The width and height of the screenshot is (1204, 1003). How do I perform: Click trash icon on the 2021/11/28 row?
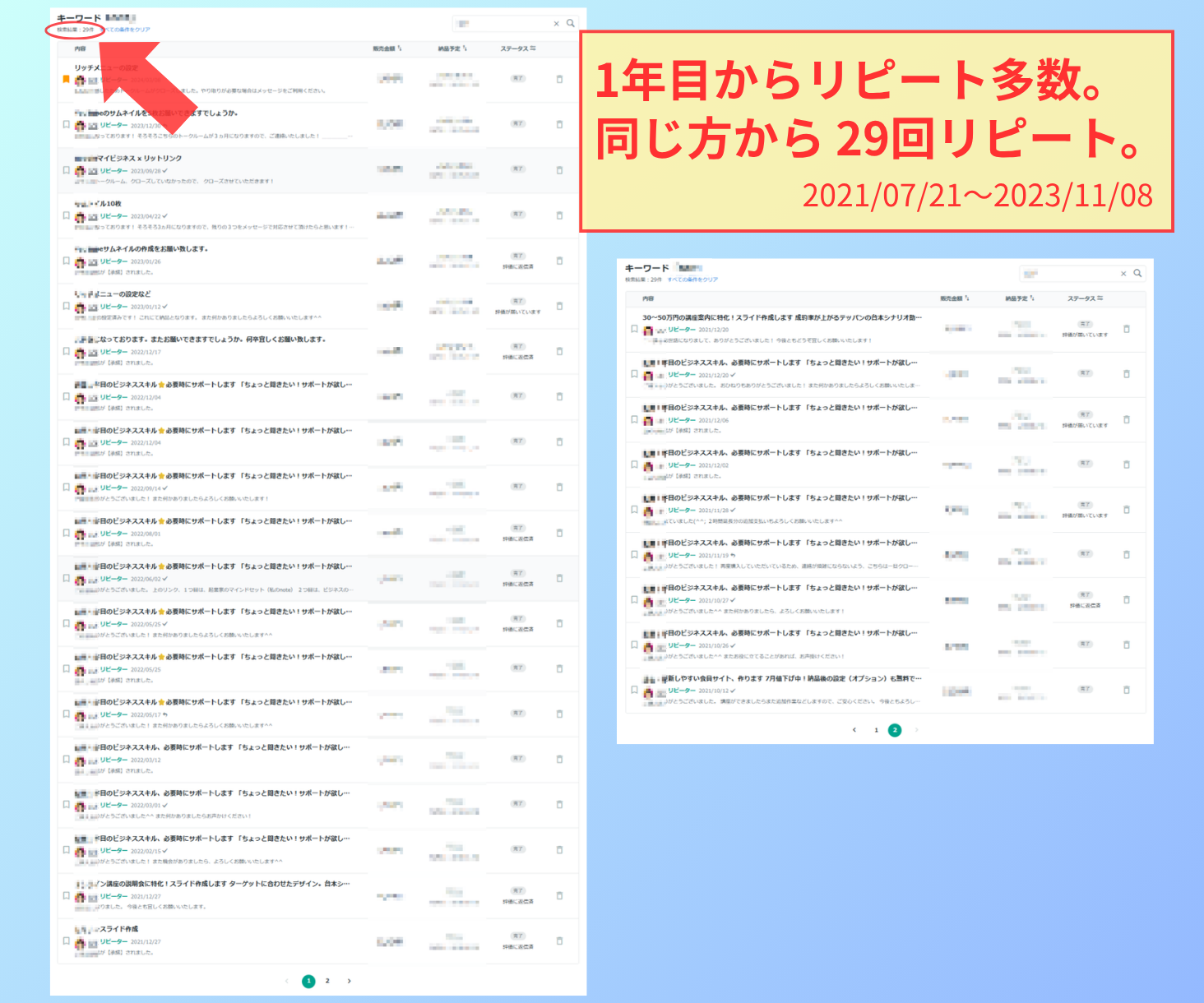point(1127,510)
